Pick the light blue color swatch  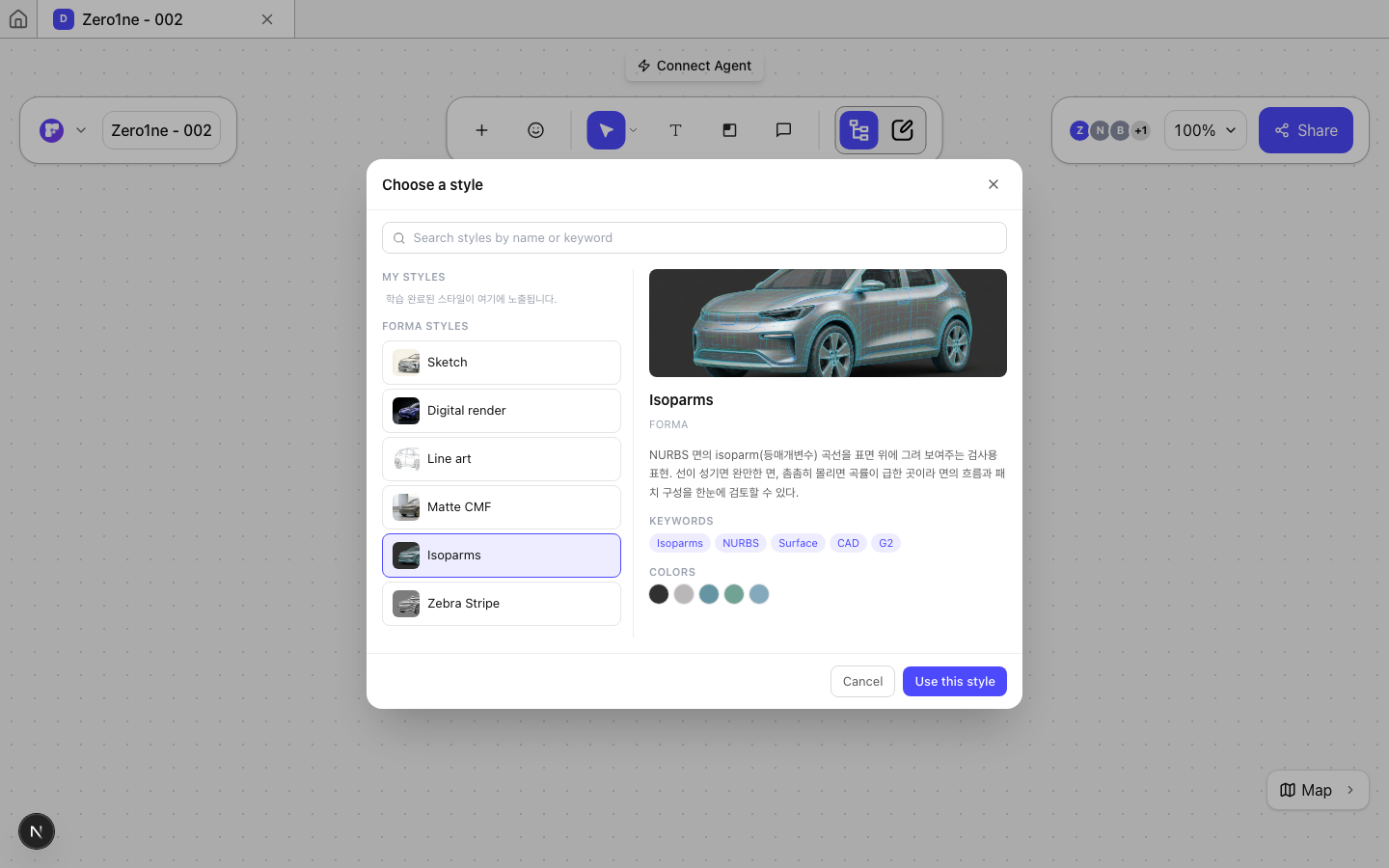[759, 594]
